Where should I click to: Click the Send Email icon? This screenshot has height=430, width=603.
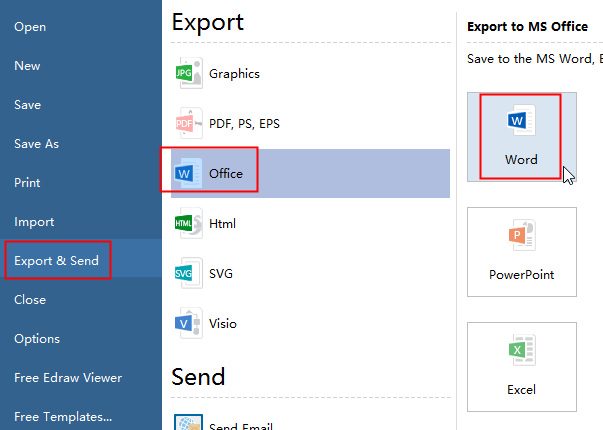tap(188, 422)
